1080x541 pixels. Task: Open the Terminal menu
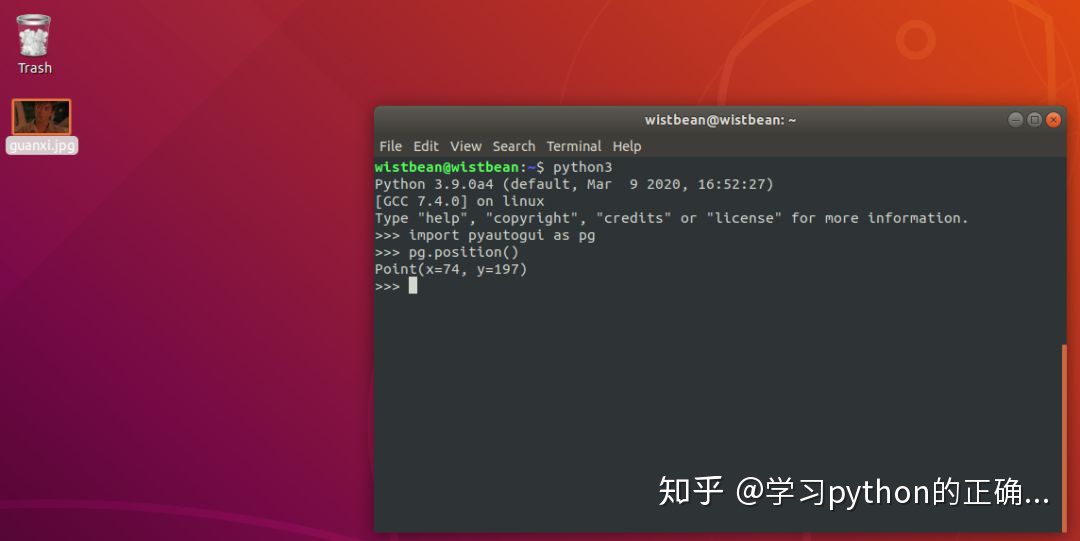coord(574,146)
